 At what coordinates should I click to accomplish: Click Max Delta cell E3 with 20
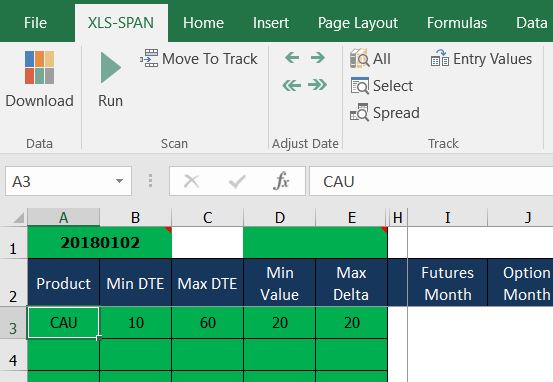click(x=352, y=323)
